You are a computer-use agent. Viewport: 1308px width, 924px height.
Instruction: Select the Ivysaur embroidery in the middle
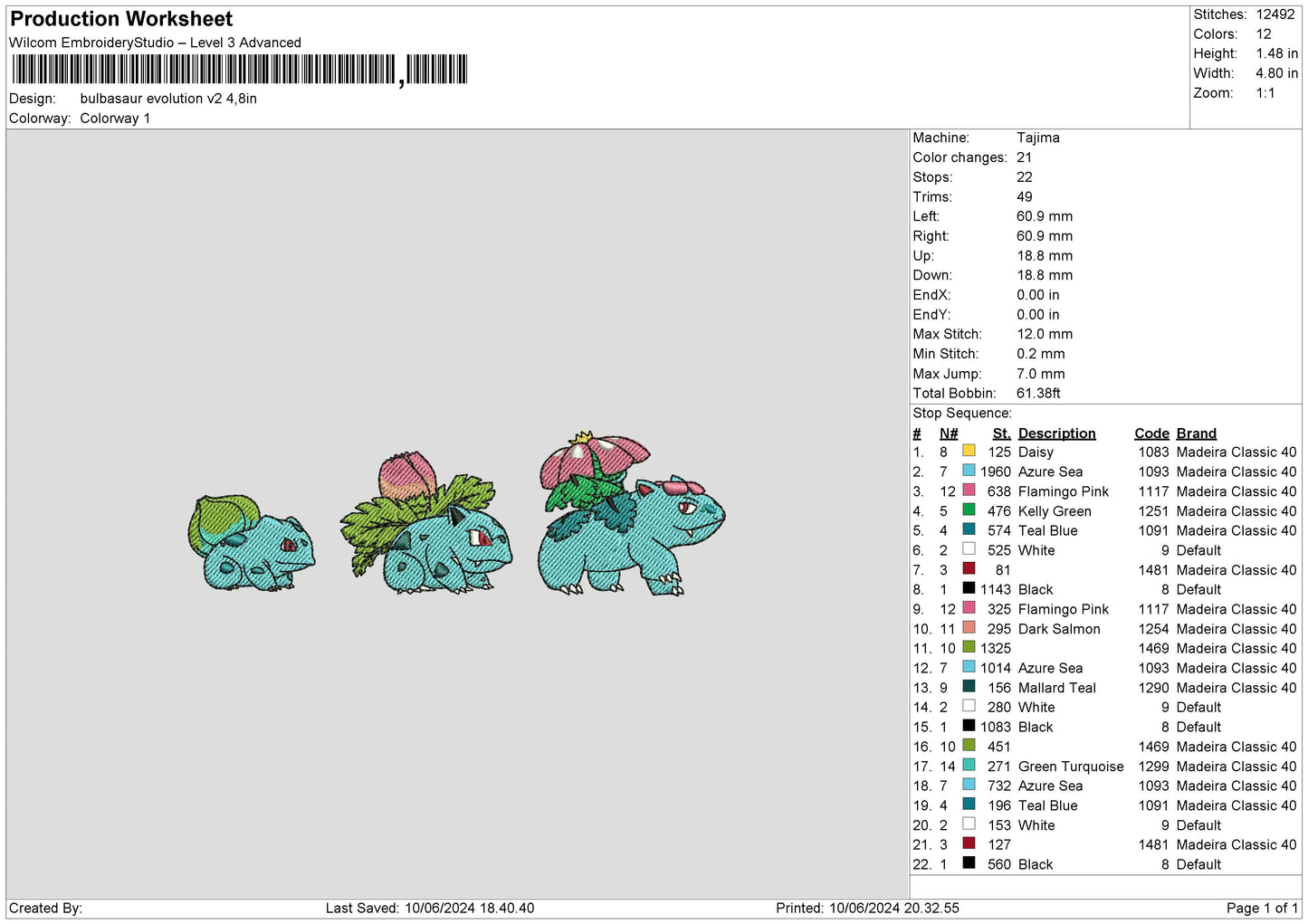(425, 524)
